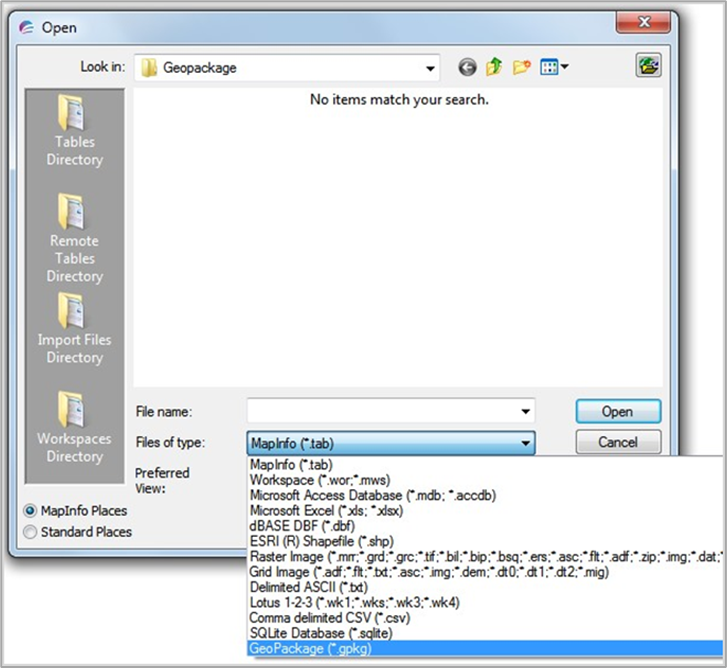
Task: Click the Geopackage folder name in Look in
Action: pyautogui.click(x=199, y=68)
